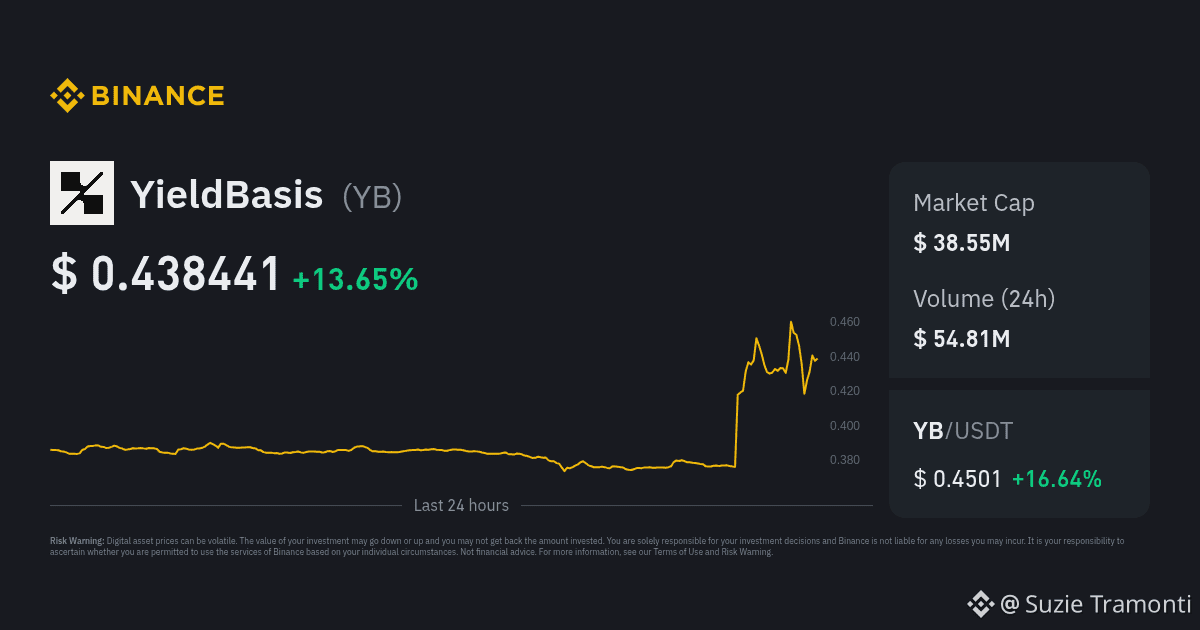Viewport: 1200px width, 630px height.
Task: Click the $ 0.4501 pair price
Action: click(x=958, y=479)
